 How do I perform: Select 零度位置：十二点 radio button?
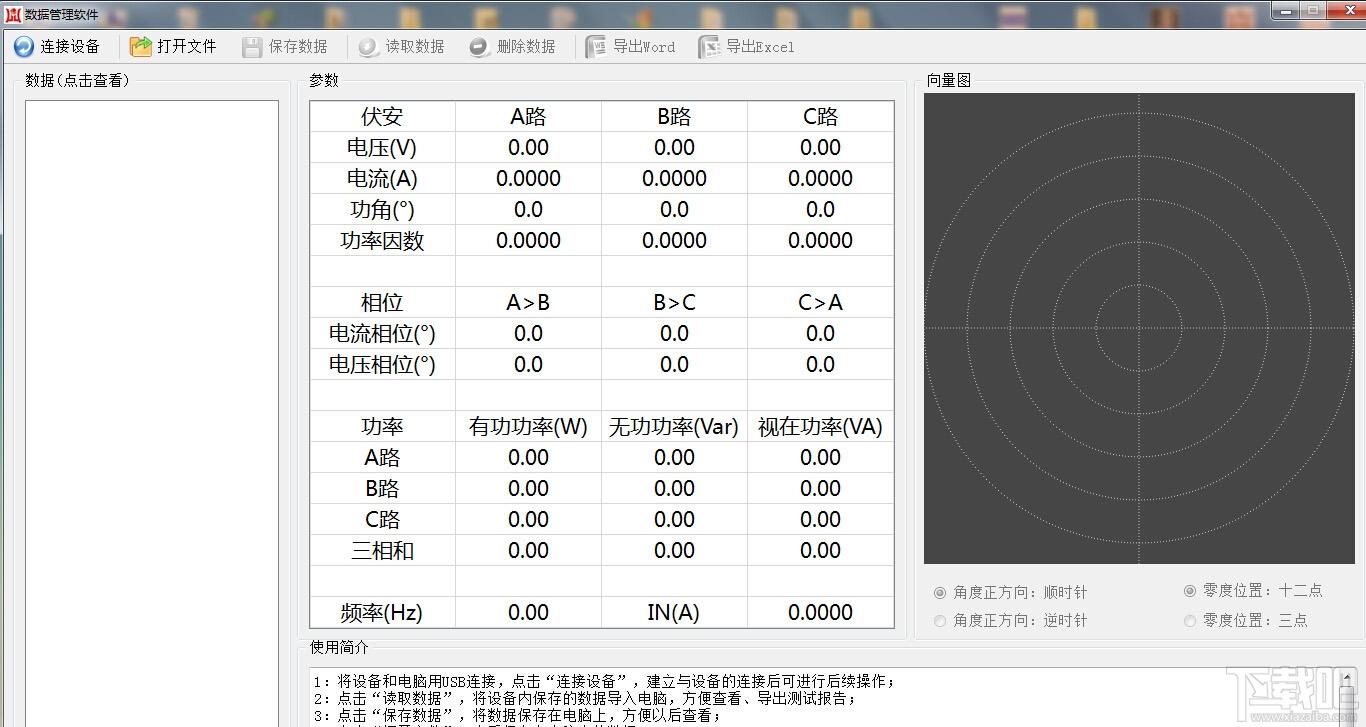(1190, 591)
